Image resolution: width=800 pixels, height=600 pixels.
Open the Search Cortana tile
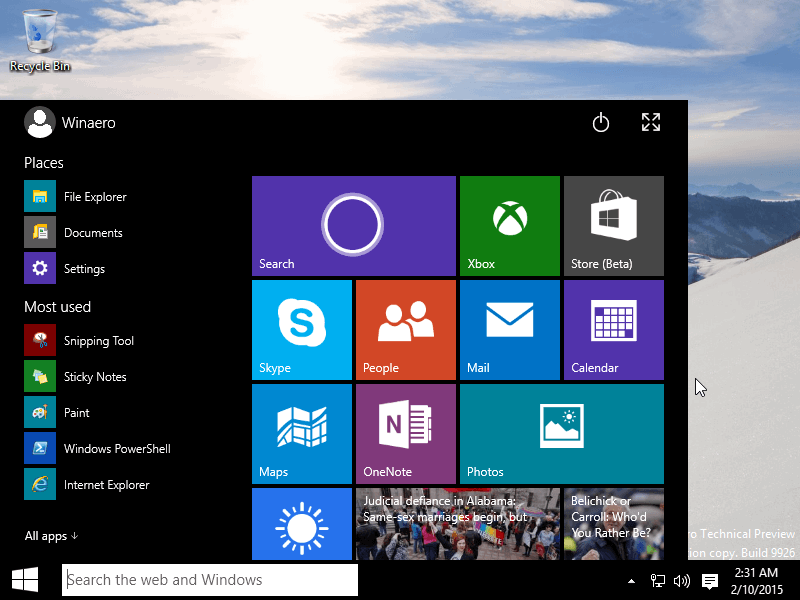click(x=354, y=226)
